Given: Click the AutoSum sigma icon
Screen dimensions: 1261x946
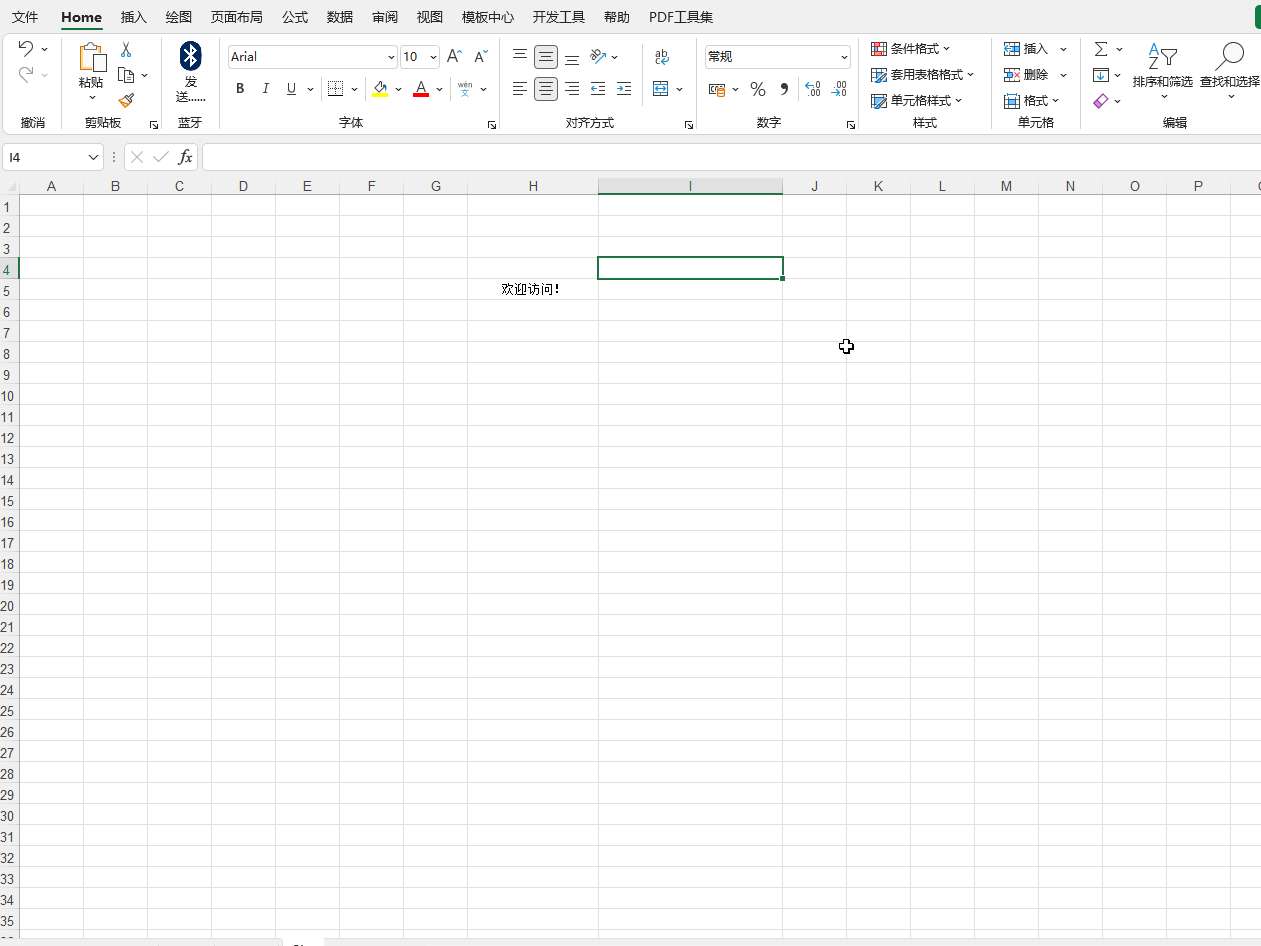Looking at the screenshot, I should click(x=1101, y=49).
